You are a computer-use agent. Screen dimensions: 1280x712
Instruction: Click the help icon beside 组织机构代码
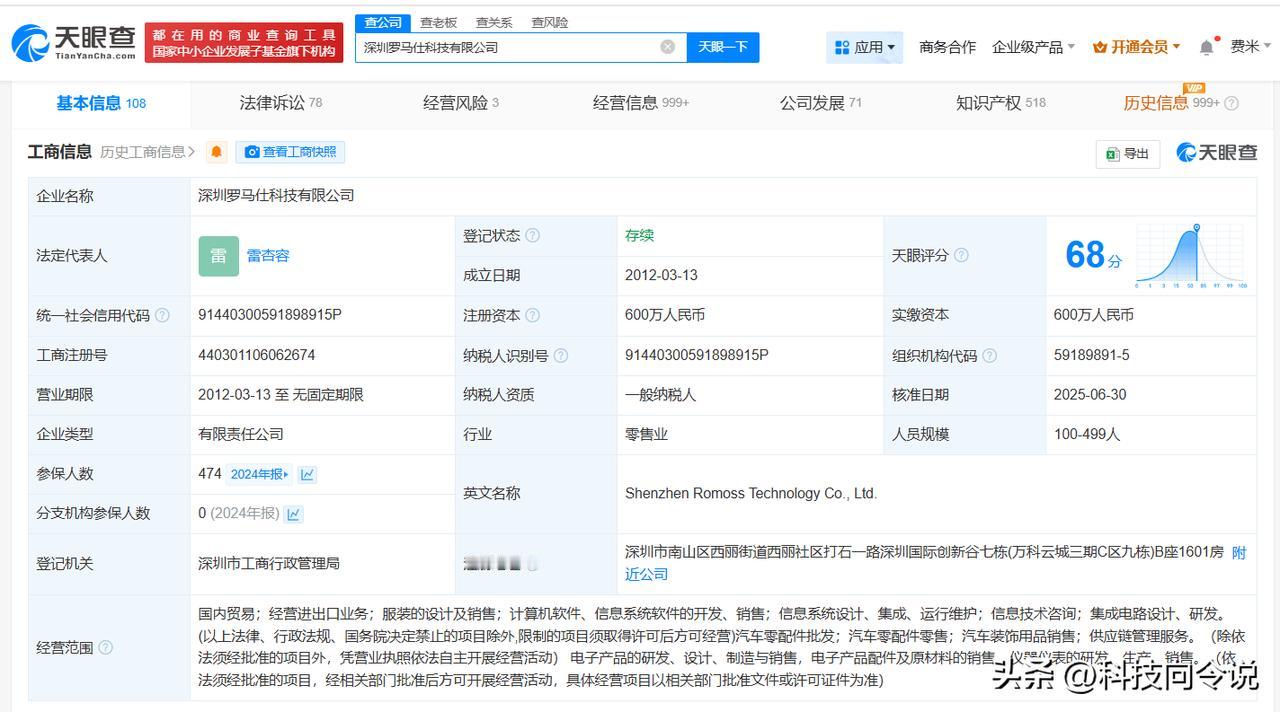[x=989, y=355]
